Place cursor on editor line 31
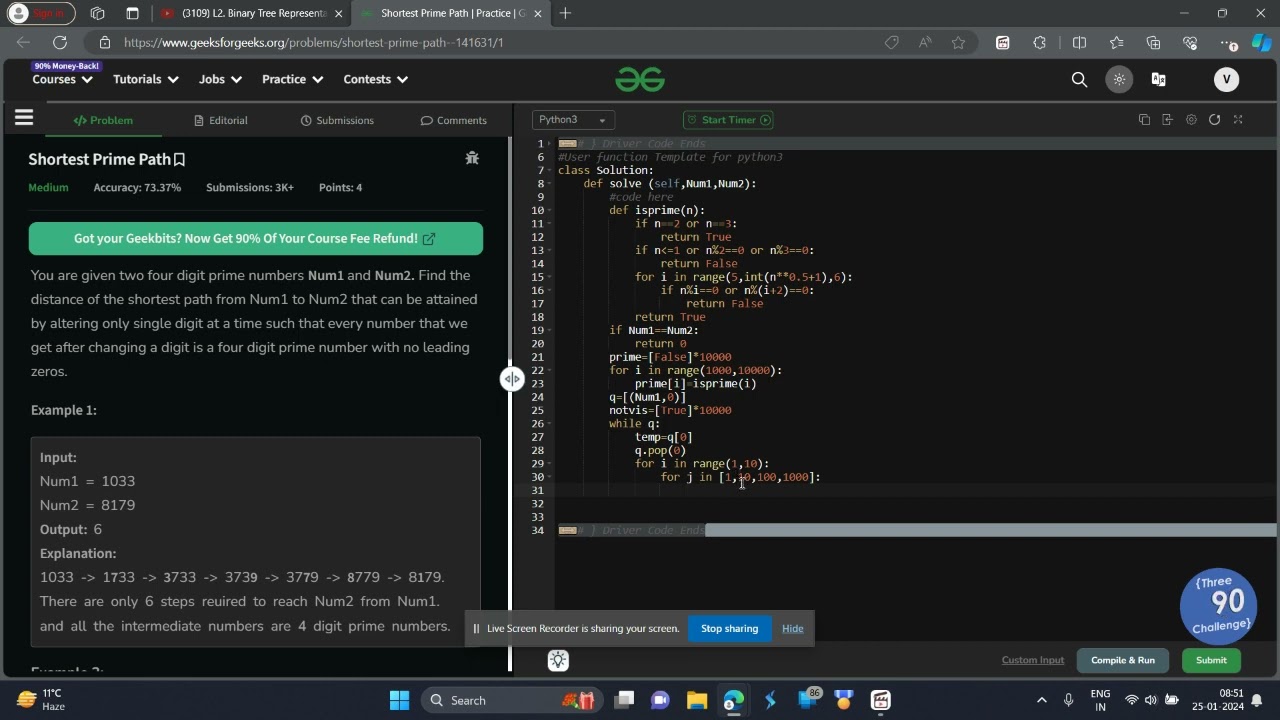Viewport: 1280px width, 720px height. pos(915,490)
